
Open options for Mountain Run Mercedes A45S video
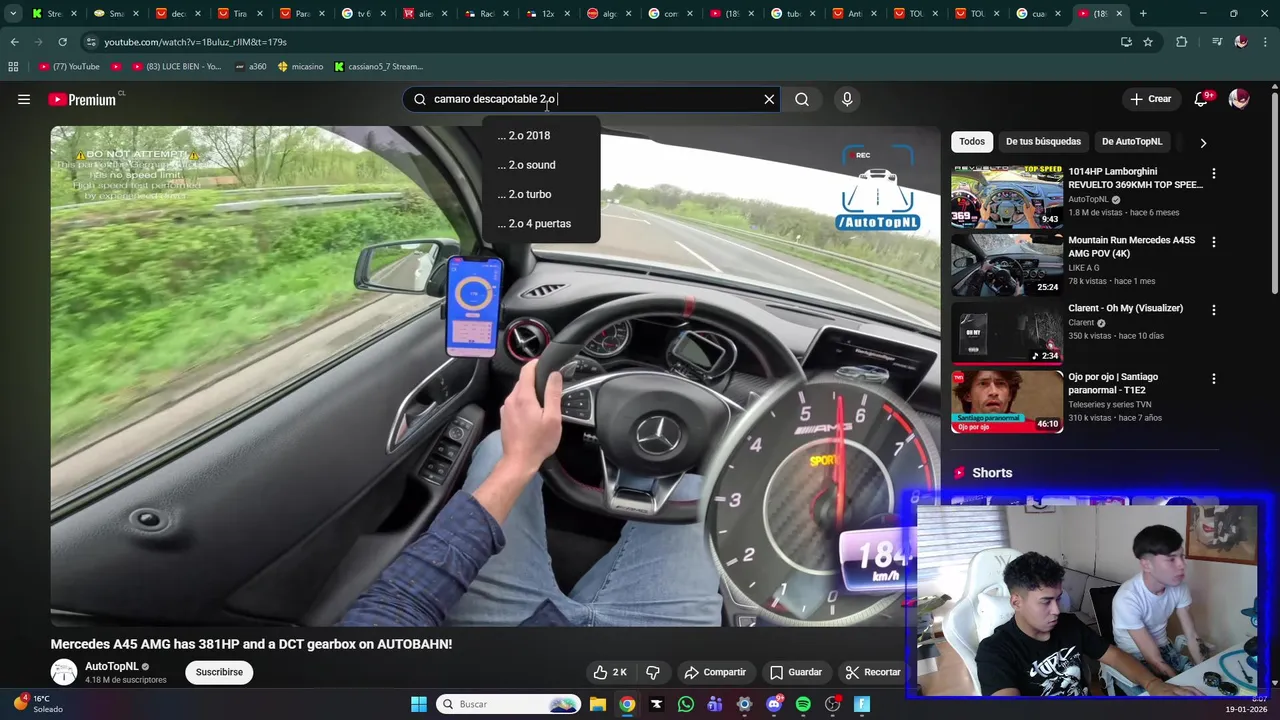[1214, 242]
